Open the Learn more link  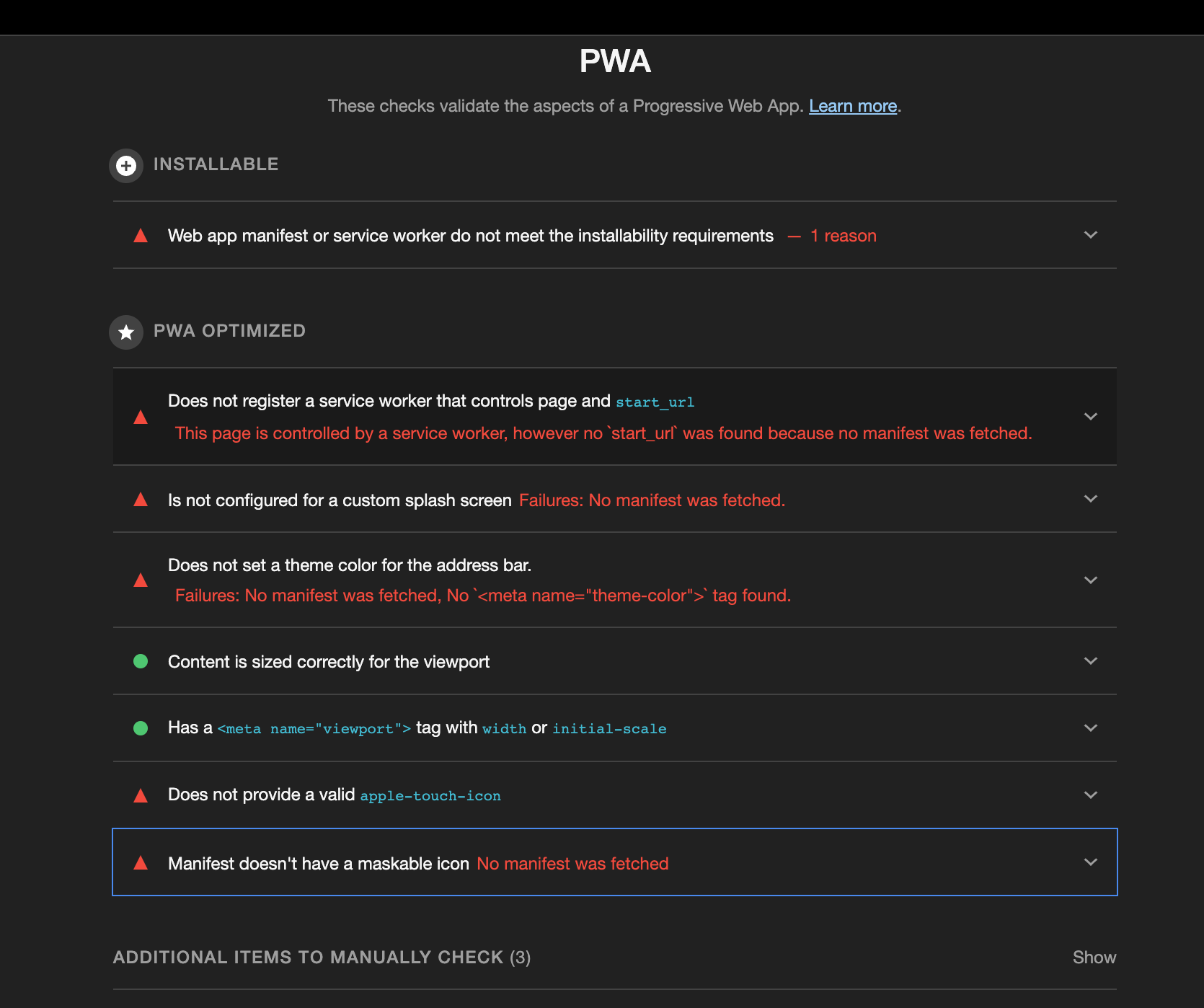(x=853, y=106)
